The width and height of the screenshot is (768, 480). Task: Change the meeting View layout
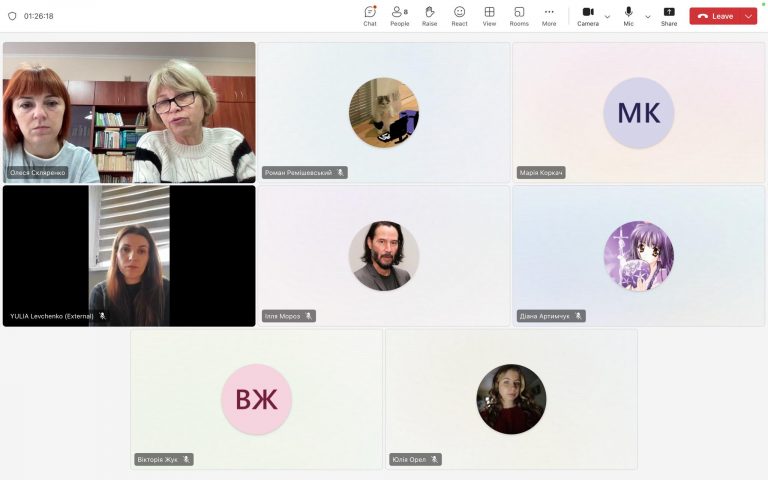[489, 16]
